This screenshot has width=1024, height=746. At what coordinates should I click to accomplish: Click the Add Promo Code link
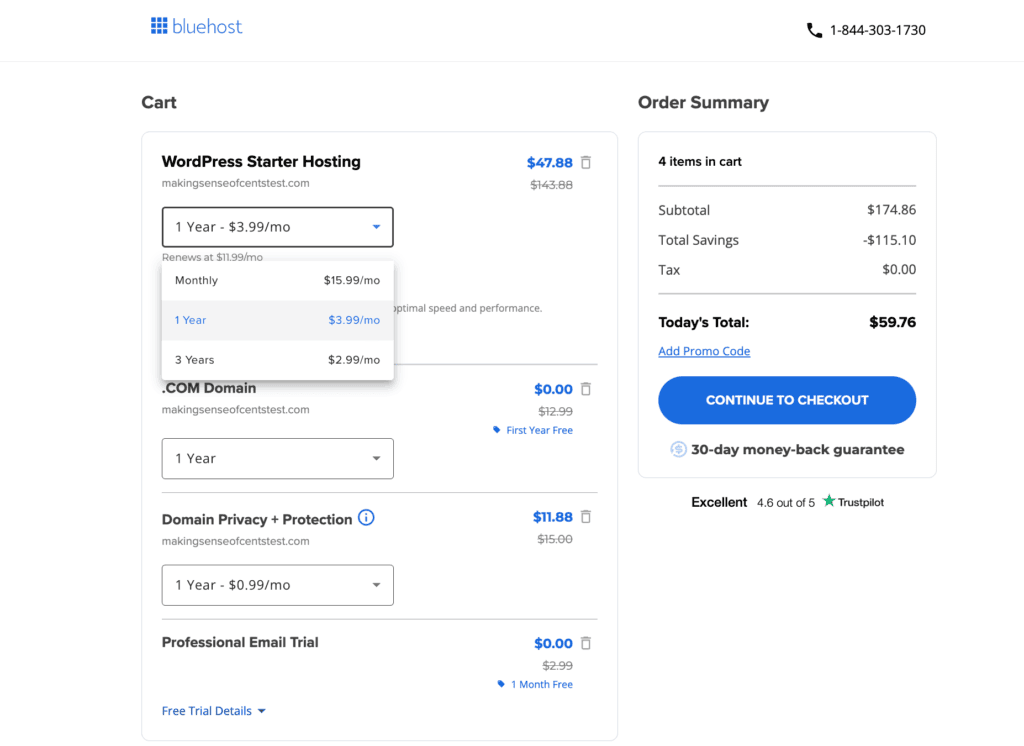tap(704, 351)
